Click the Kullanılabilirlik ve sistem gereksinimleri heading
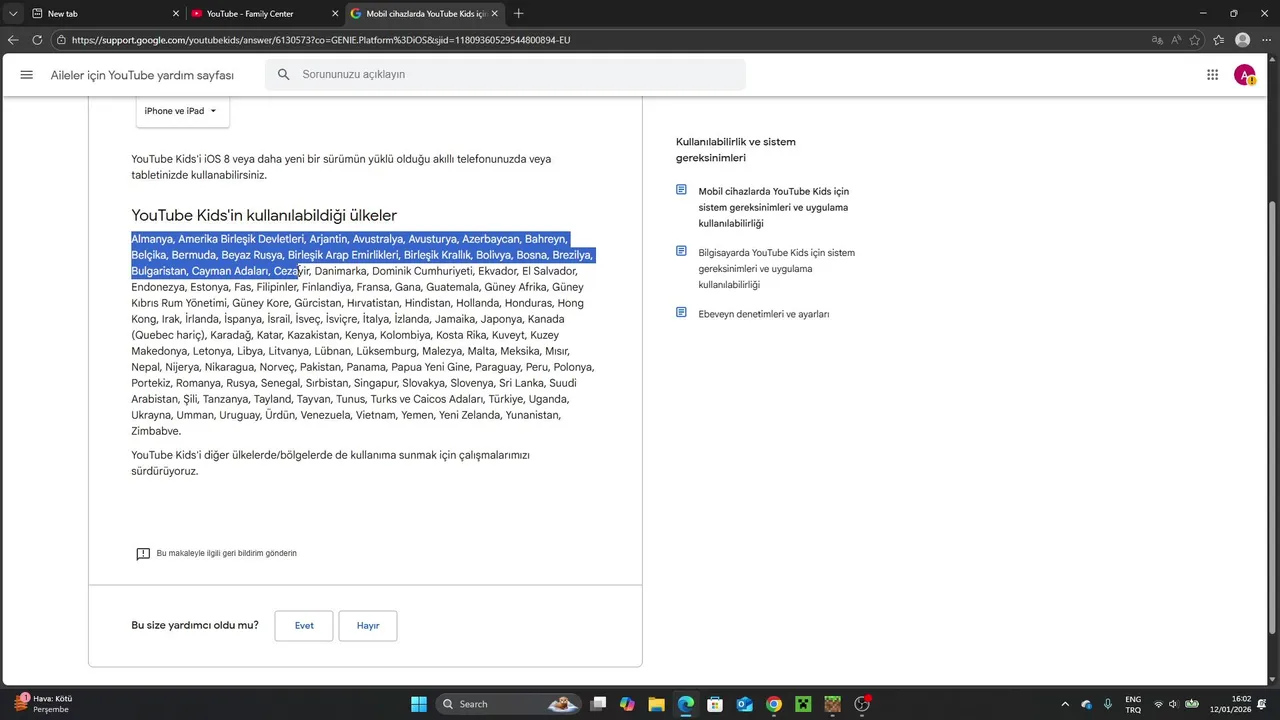 coord(736,150)
